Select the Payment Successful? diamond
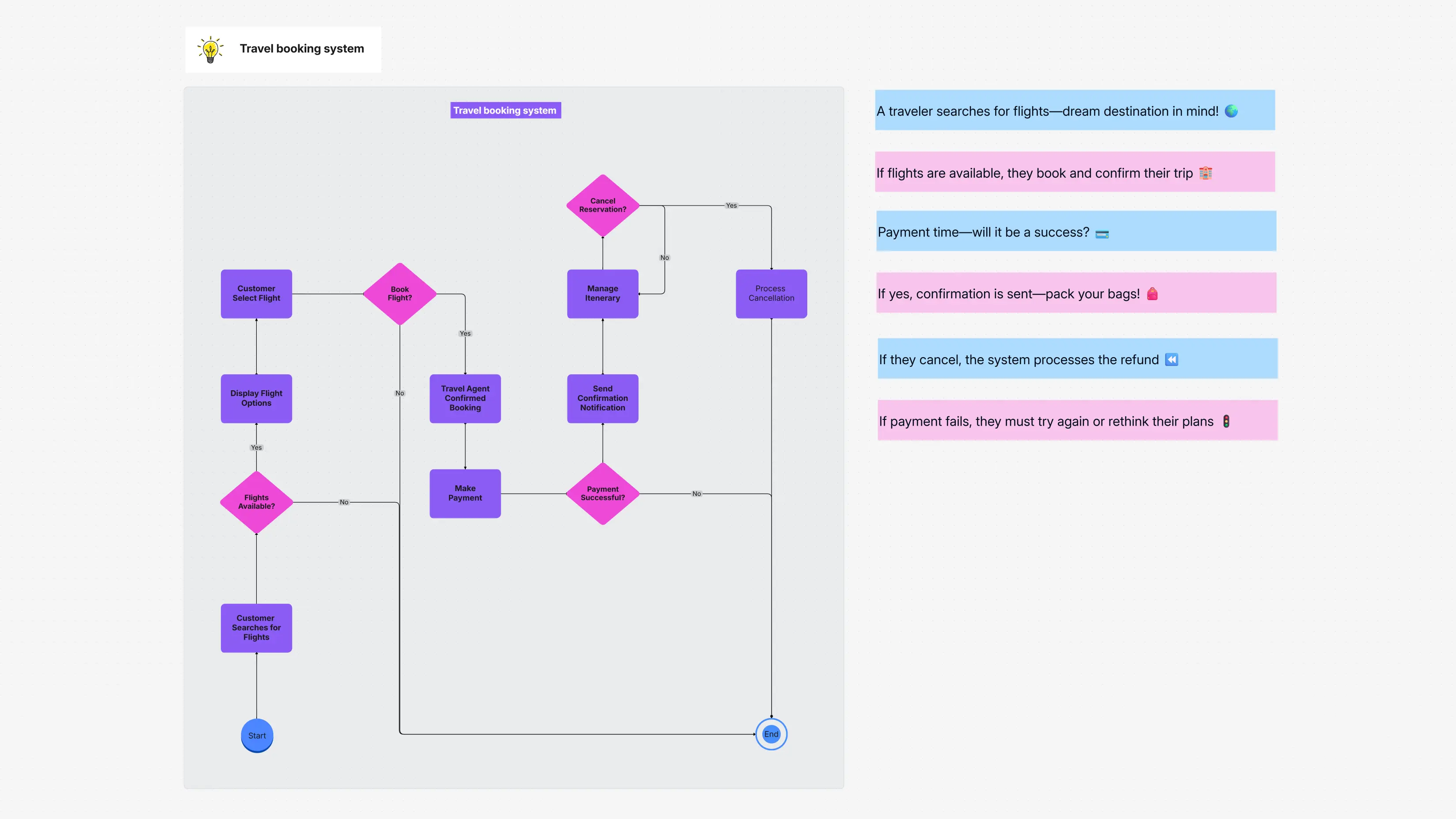Screen dimensions: 1456x819 (603, 493)
